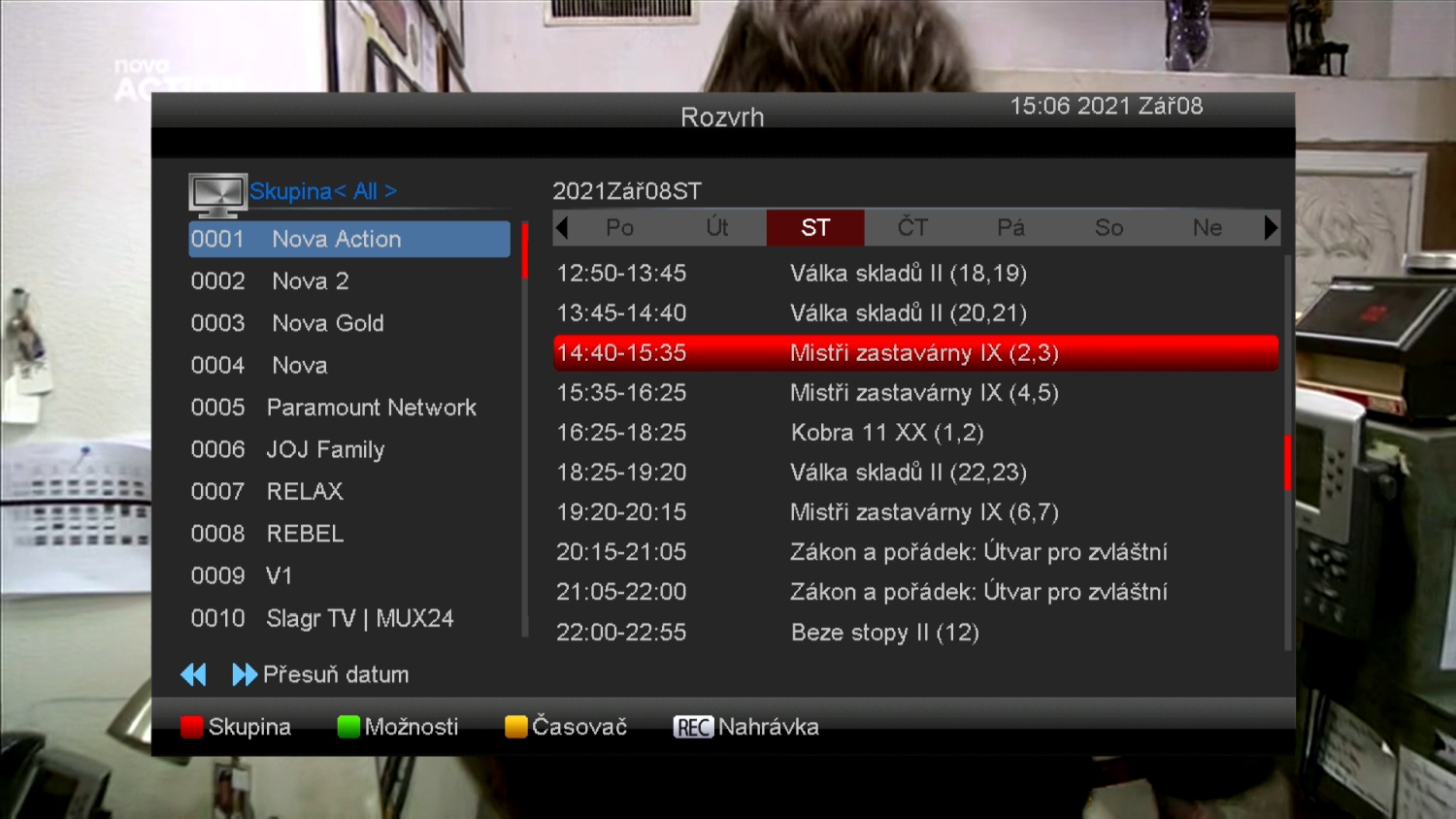Select channel 0009 V1
This screenshot has width=1456, height=819.
tap(349, 576)
